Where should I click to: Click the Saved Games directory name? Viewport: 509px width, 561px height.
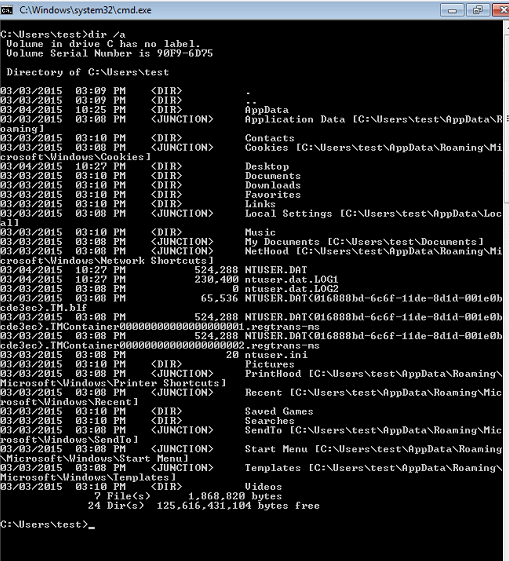click(x=279, y=411)
